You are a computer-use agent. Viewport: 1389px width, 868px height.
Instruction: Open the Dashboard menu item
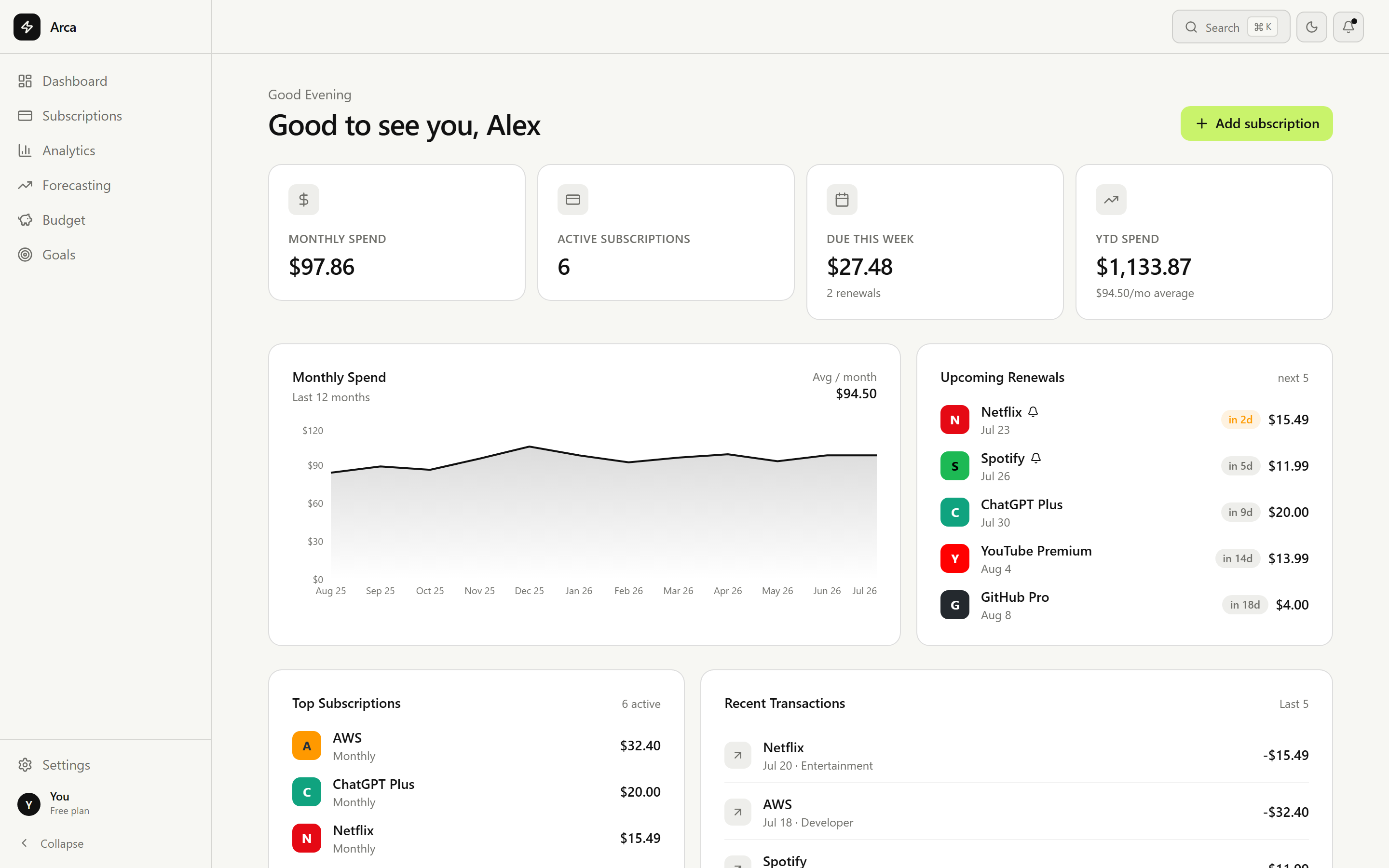click(x=106, y=81)
